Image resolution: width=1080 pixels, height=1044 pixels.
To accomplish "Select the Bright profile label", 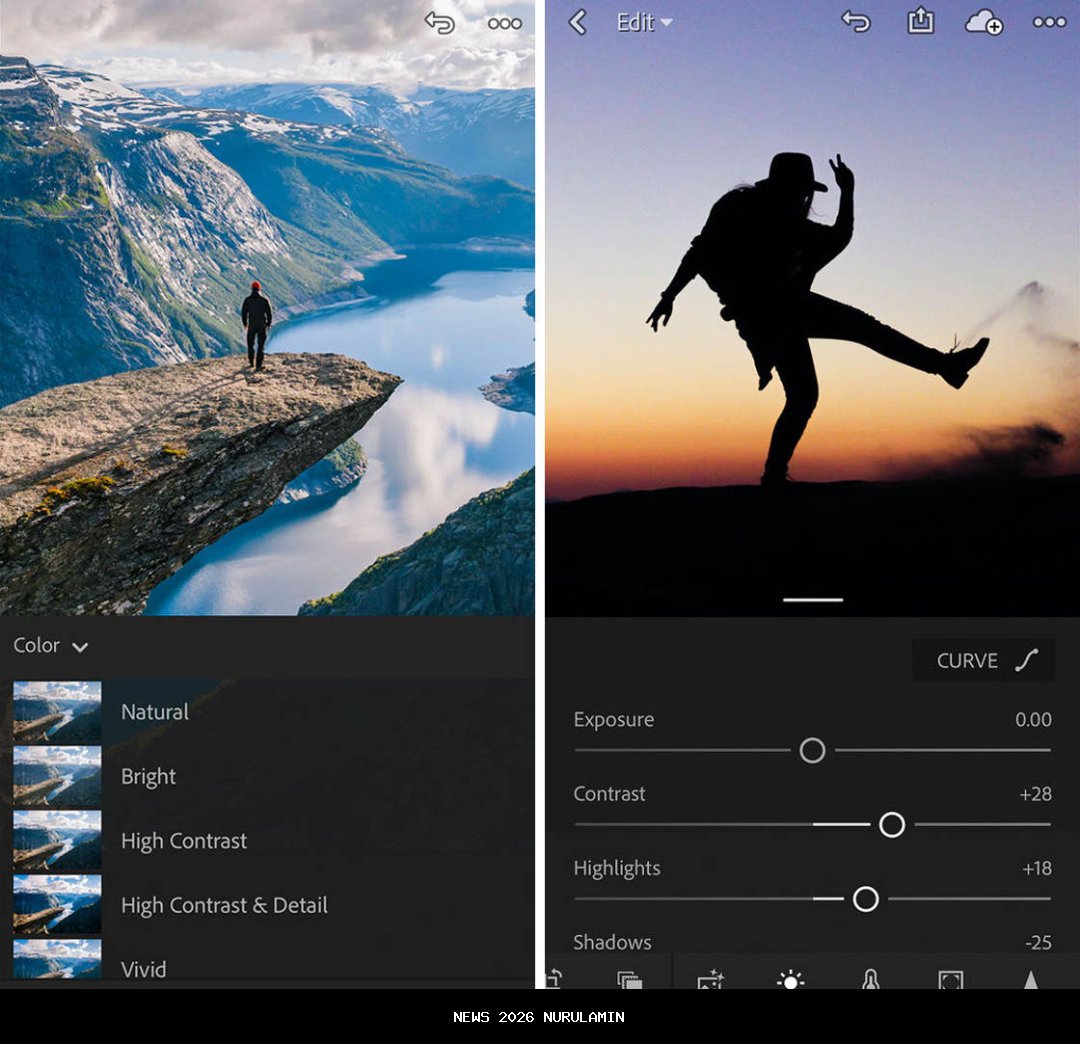I will (148, 777).
